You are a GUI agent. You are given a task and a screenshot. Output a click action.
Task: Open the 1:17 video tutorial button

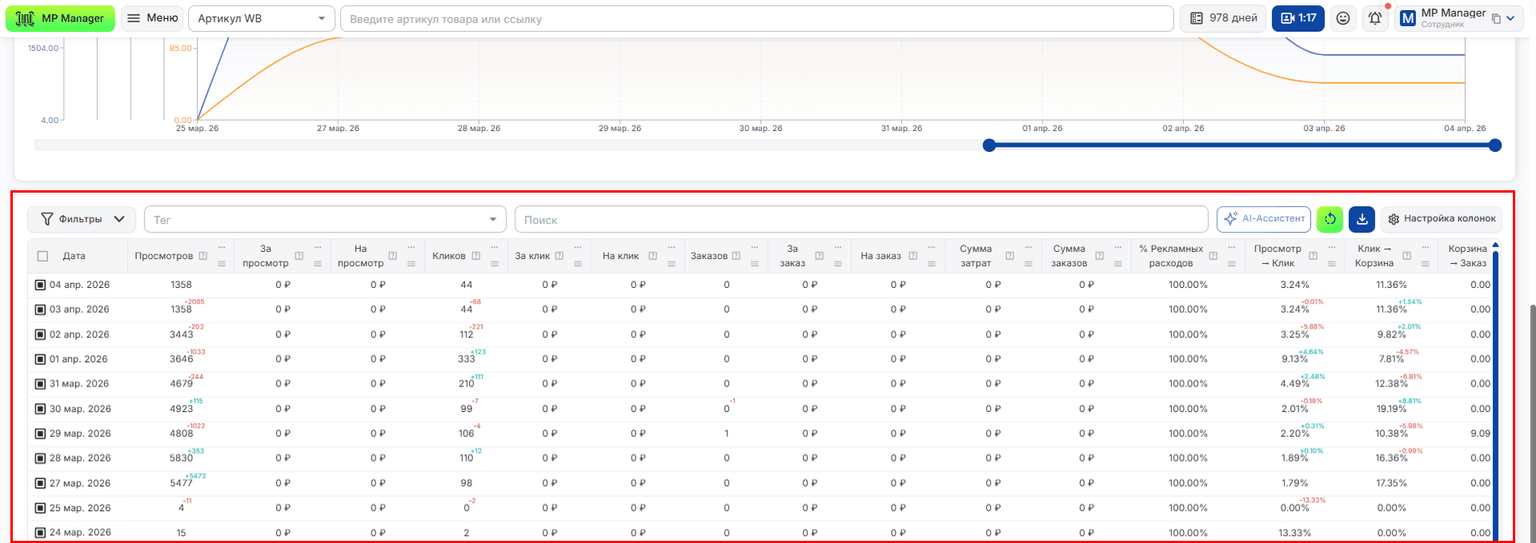[1298, 18]
